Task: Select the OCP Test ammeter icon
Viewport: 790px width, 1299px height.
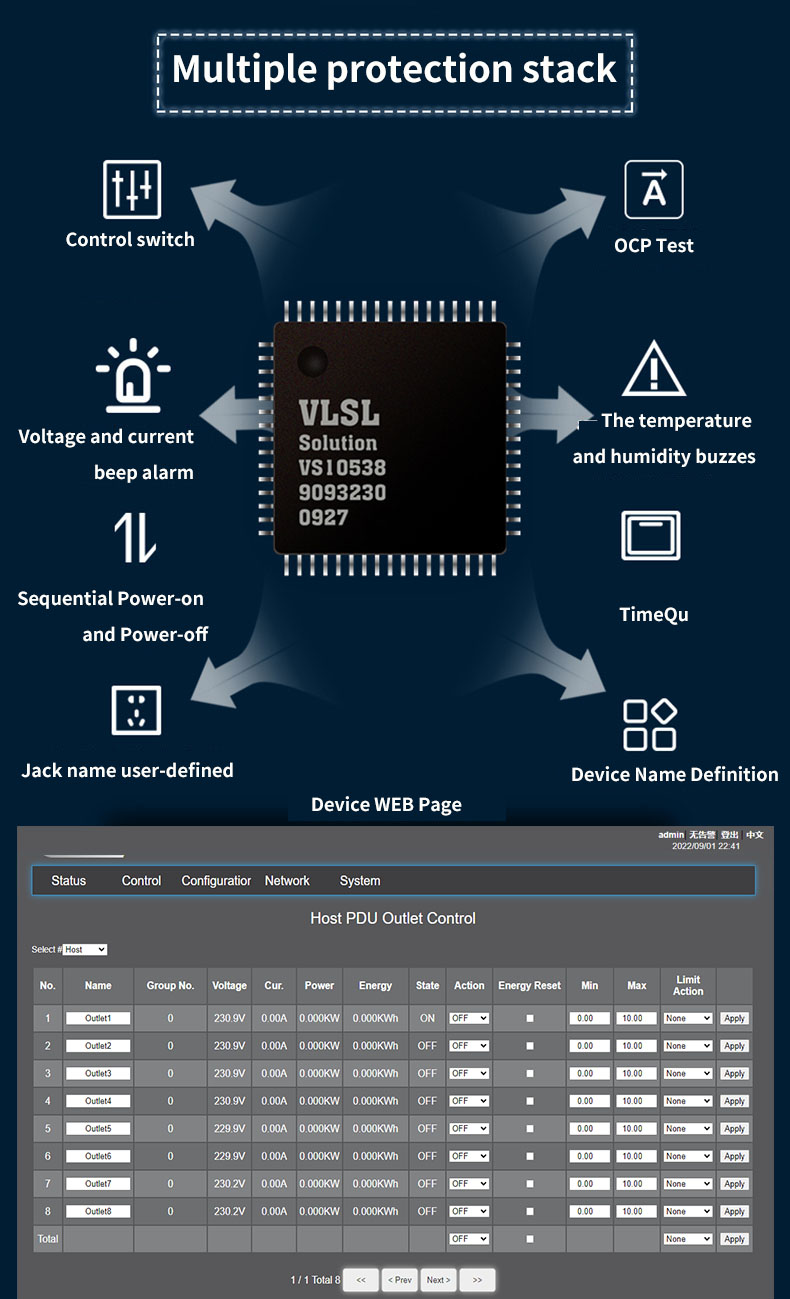Action: tap(654, 189)
